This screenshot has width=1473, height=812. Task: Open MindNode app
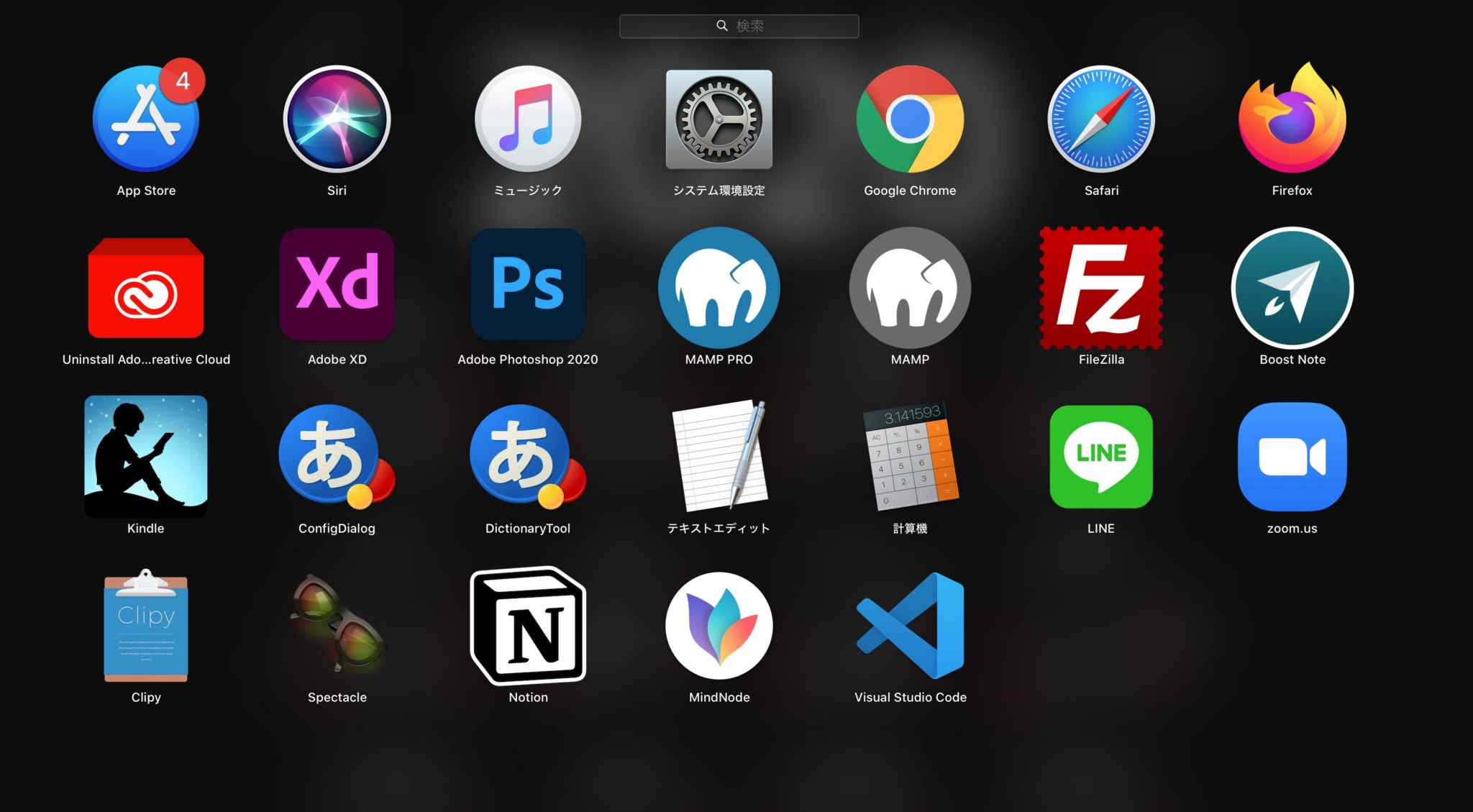(x=719, y=626)
